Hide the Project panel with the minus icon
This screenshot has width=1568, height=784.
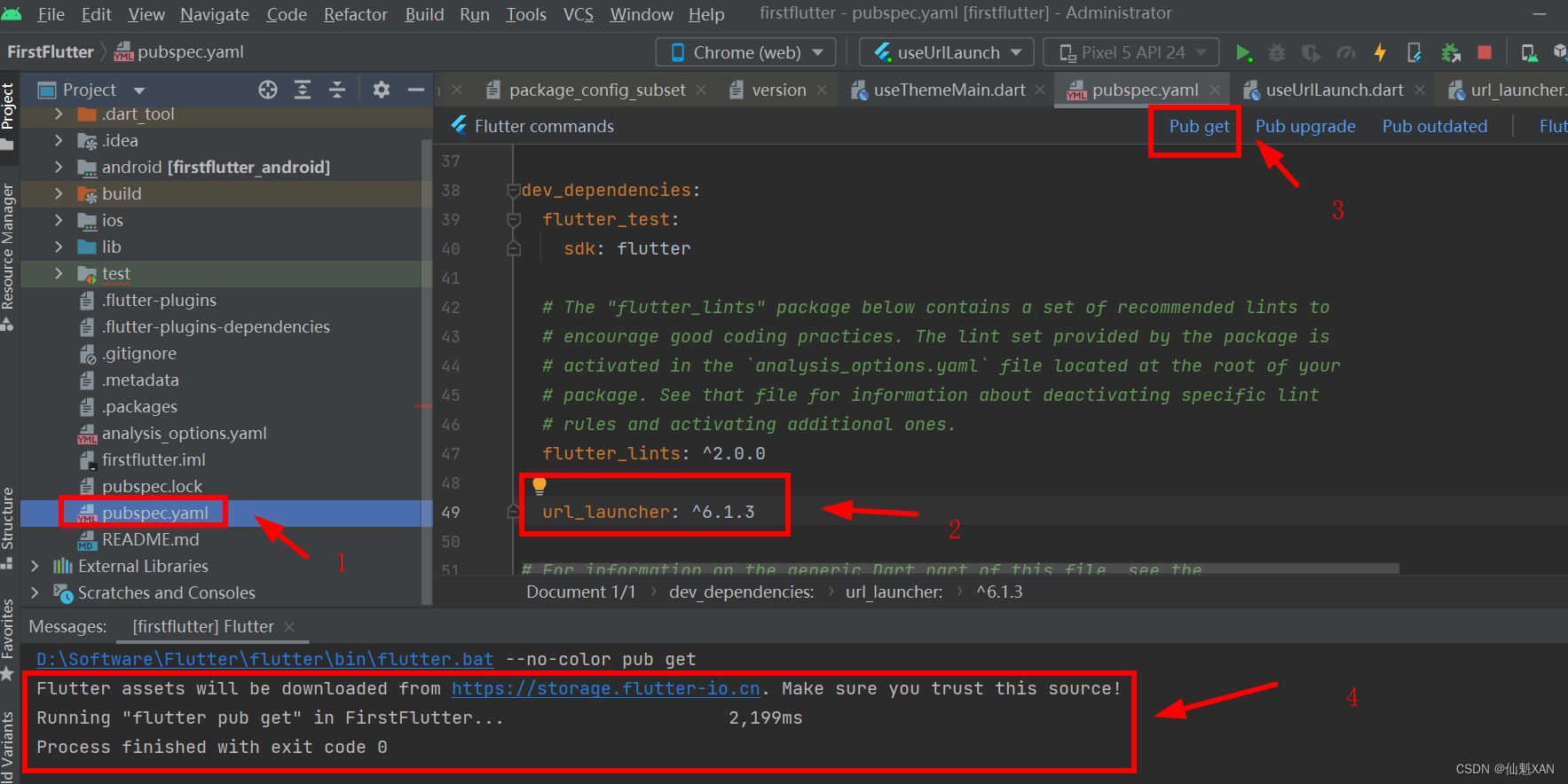[x=416, y=90]
